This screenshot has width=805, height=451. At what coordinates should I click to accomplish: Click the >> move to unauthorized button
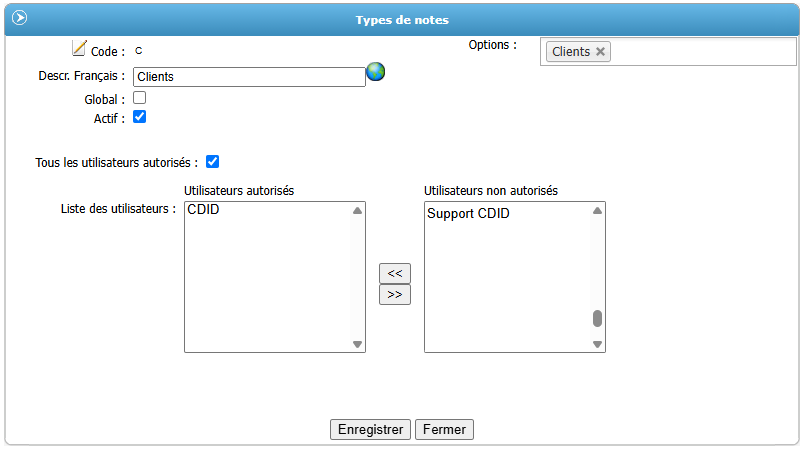point(395,295)
